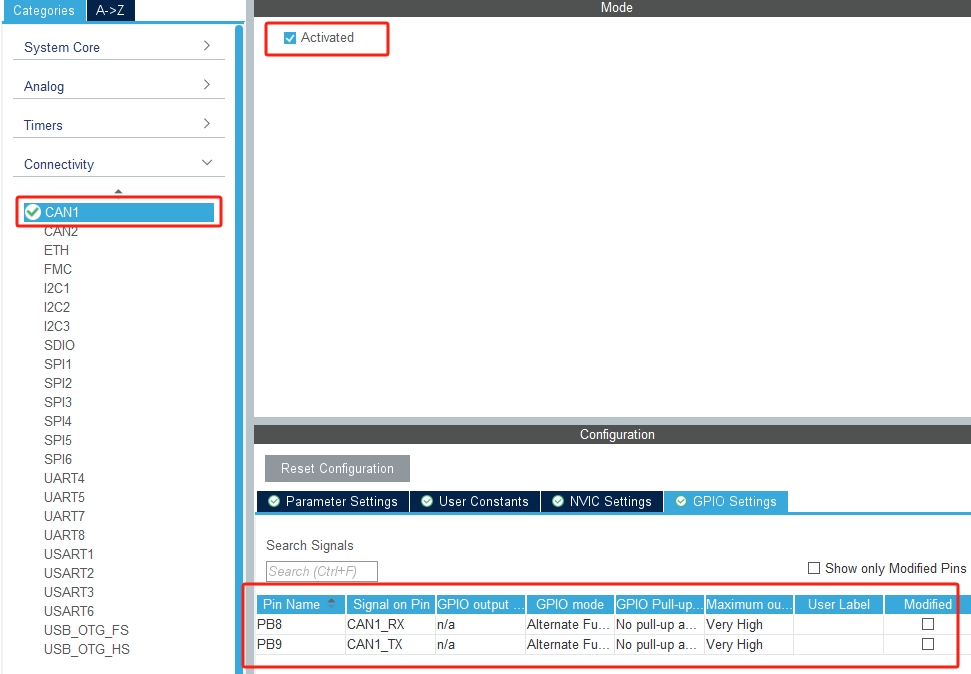Select CAN1 in the Connectivity list
Image resolution: width=971 pixels, height=674 pixels.
pos(119,212)
